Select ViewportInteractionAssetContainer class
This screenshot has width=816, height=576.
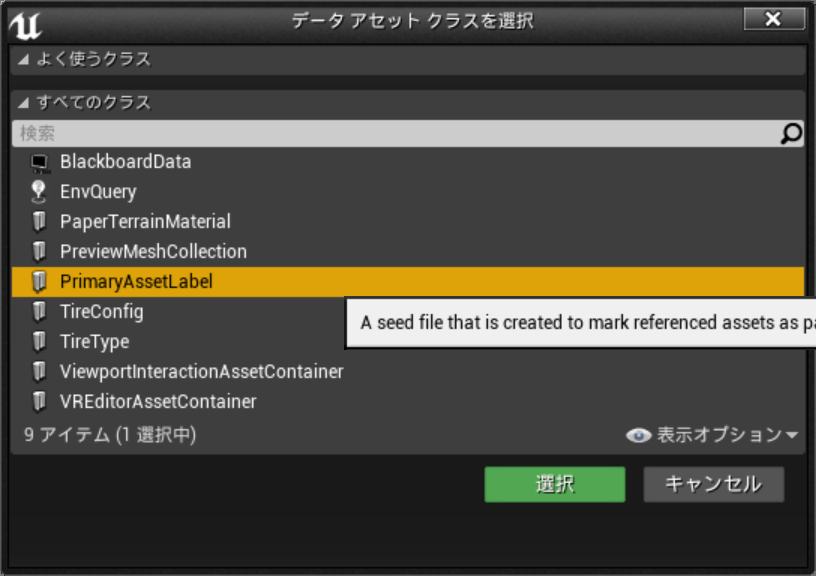tap(408, 372)
